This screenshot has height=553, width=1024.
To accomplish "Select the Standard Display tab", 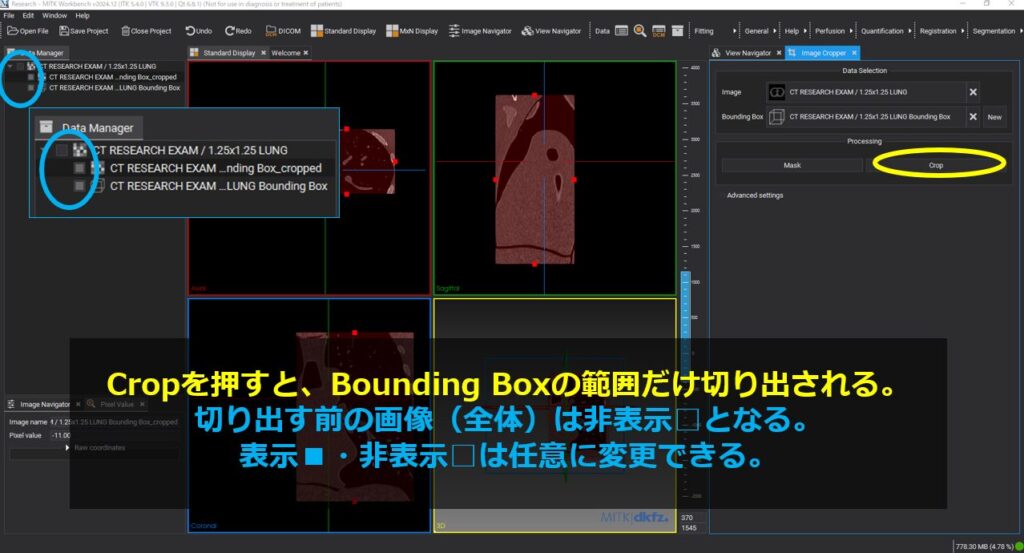I will 229,53.
